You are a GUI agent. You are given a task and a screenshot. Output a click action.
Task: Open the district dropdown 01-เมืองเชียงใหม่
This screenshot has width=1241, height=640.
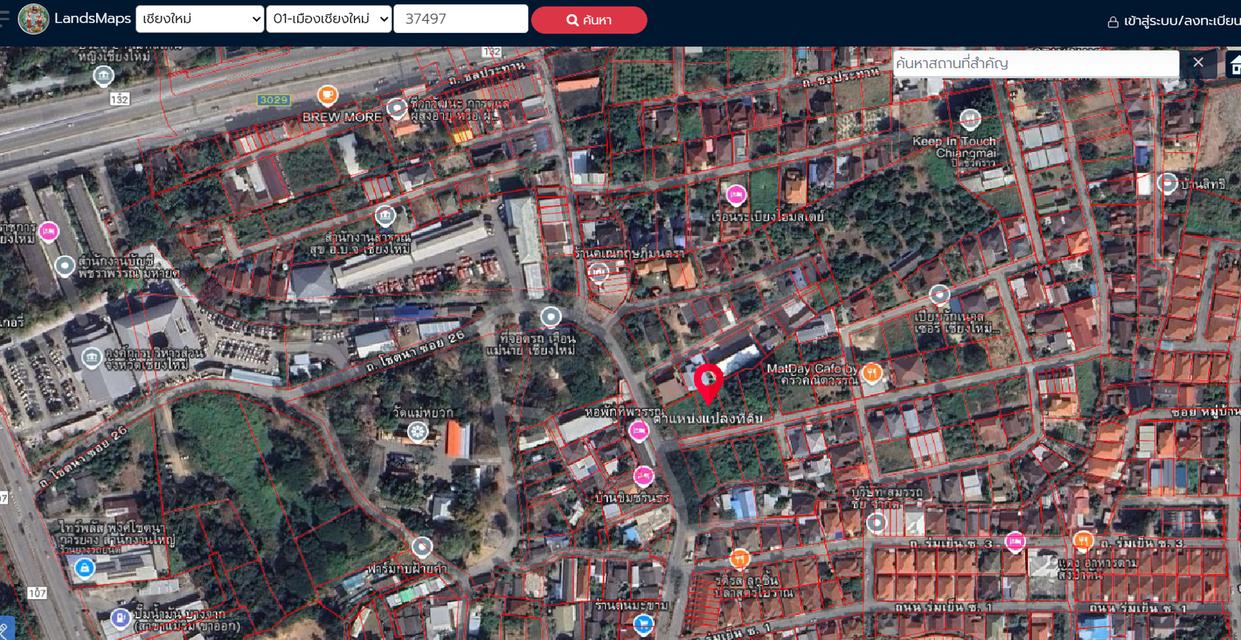coord(328,19)
